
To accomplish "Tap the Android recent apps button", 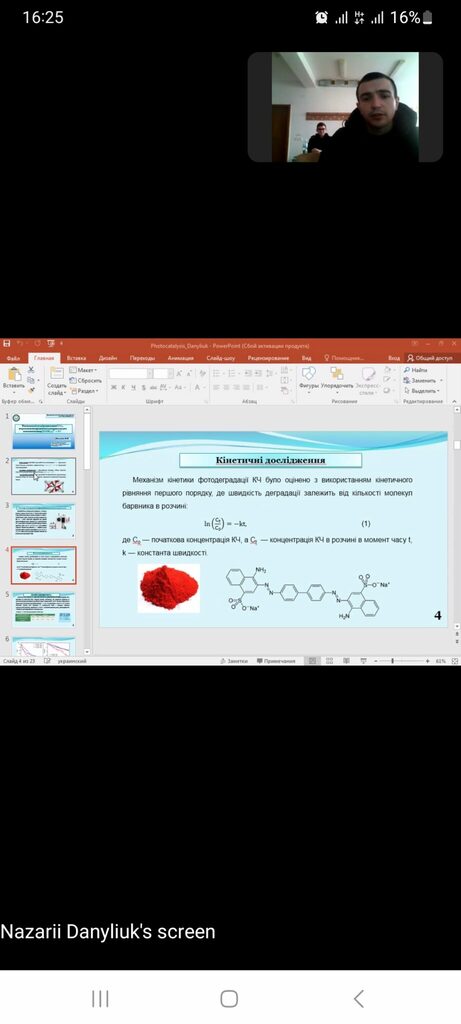I will (x=100, y=999).
